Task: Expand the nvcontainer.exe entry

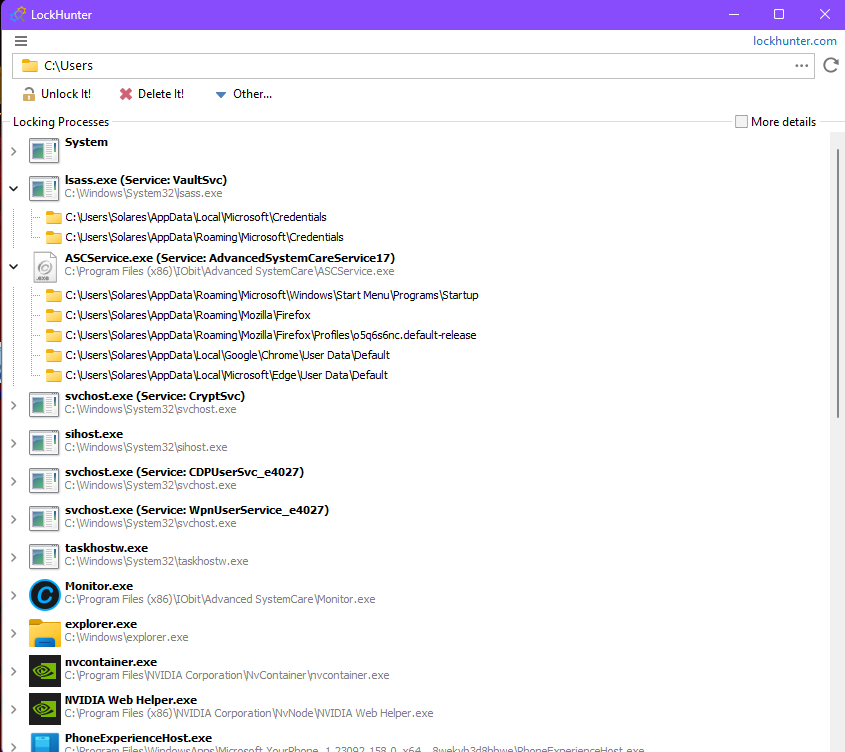Action: pos(14,672)
